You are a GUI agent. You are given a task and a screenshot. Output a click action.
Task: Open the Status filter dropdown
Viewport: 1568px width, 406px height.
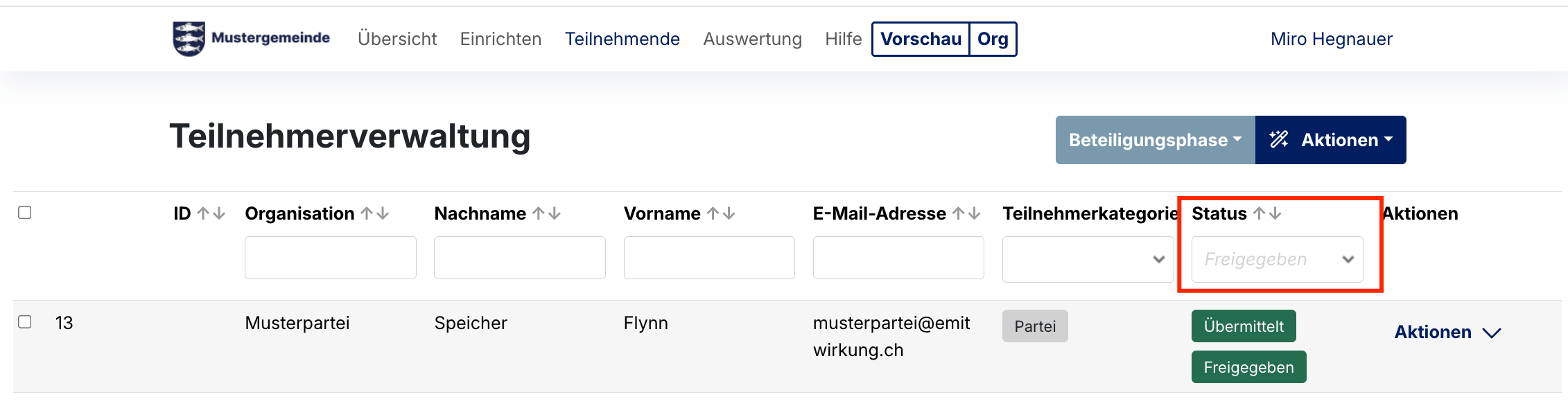(1277, 260)
